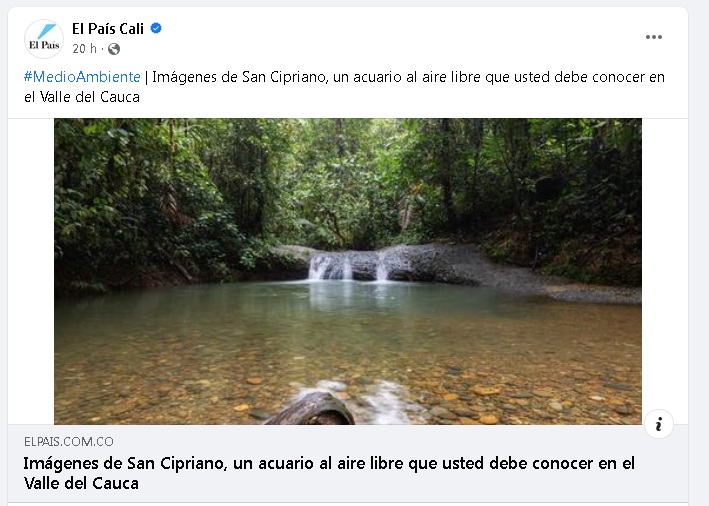
Task: Click the gray link preview footer area
Action: coord(348,463)
